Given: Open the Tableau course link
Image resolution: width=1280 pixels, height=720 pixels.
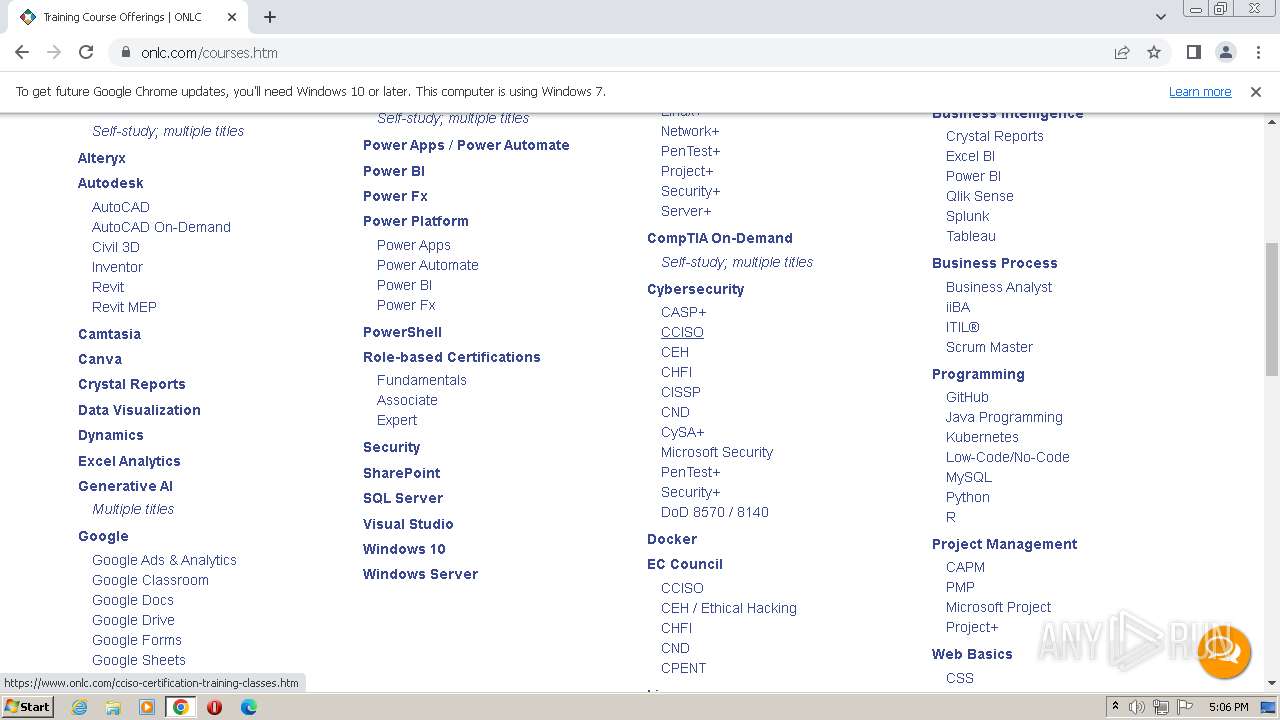Looking at the screenshot, I should click(x=971, y=236).
